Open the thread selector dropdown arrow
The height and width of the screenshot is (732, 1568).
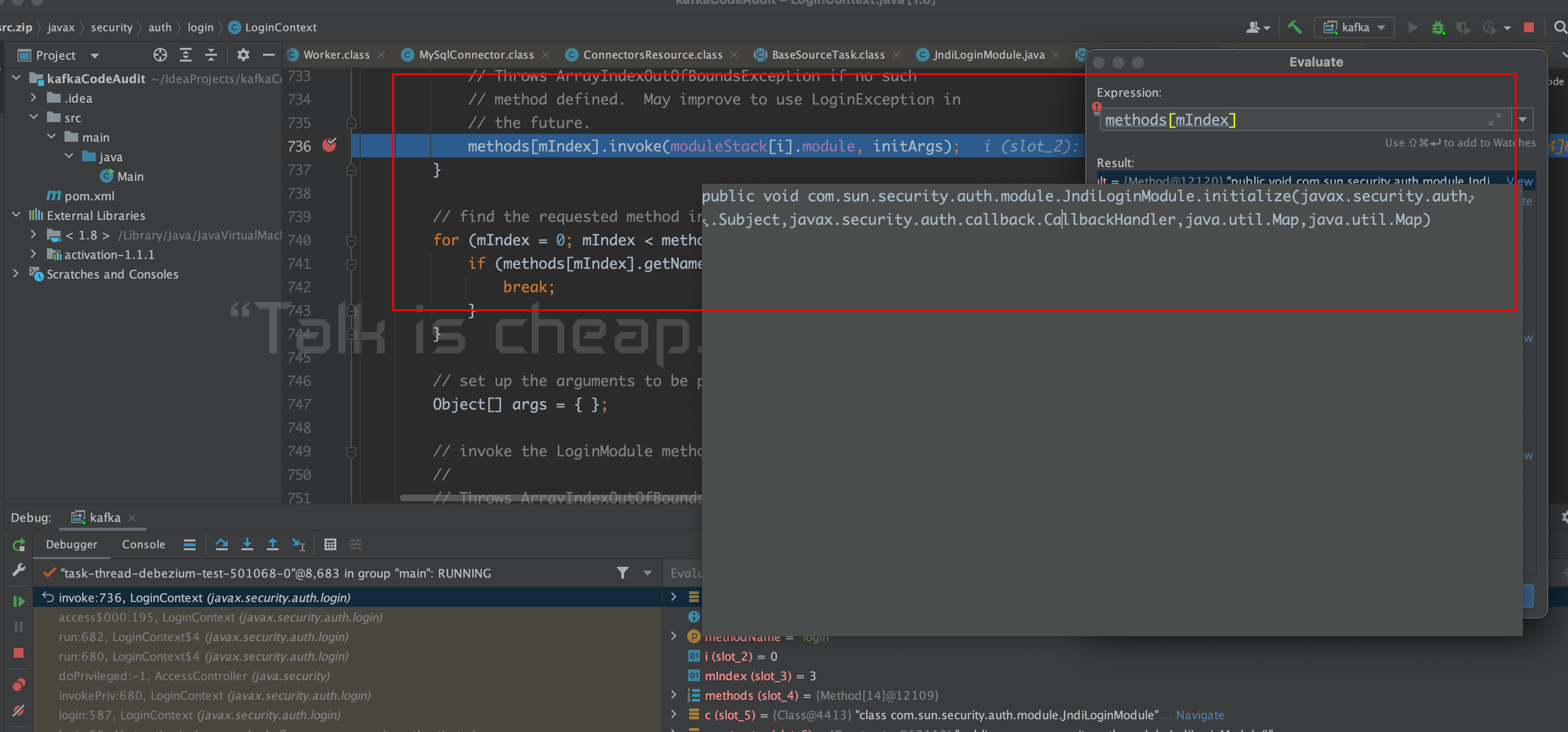tap(647, 573)
